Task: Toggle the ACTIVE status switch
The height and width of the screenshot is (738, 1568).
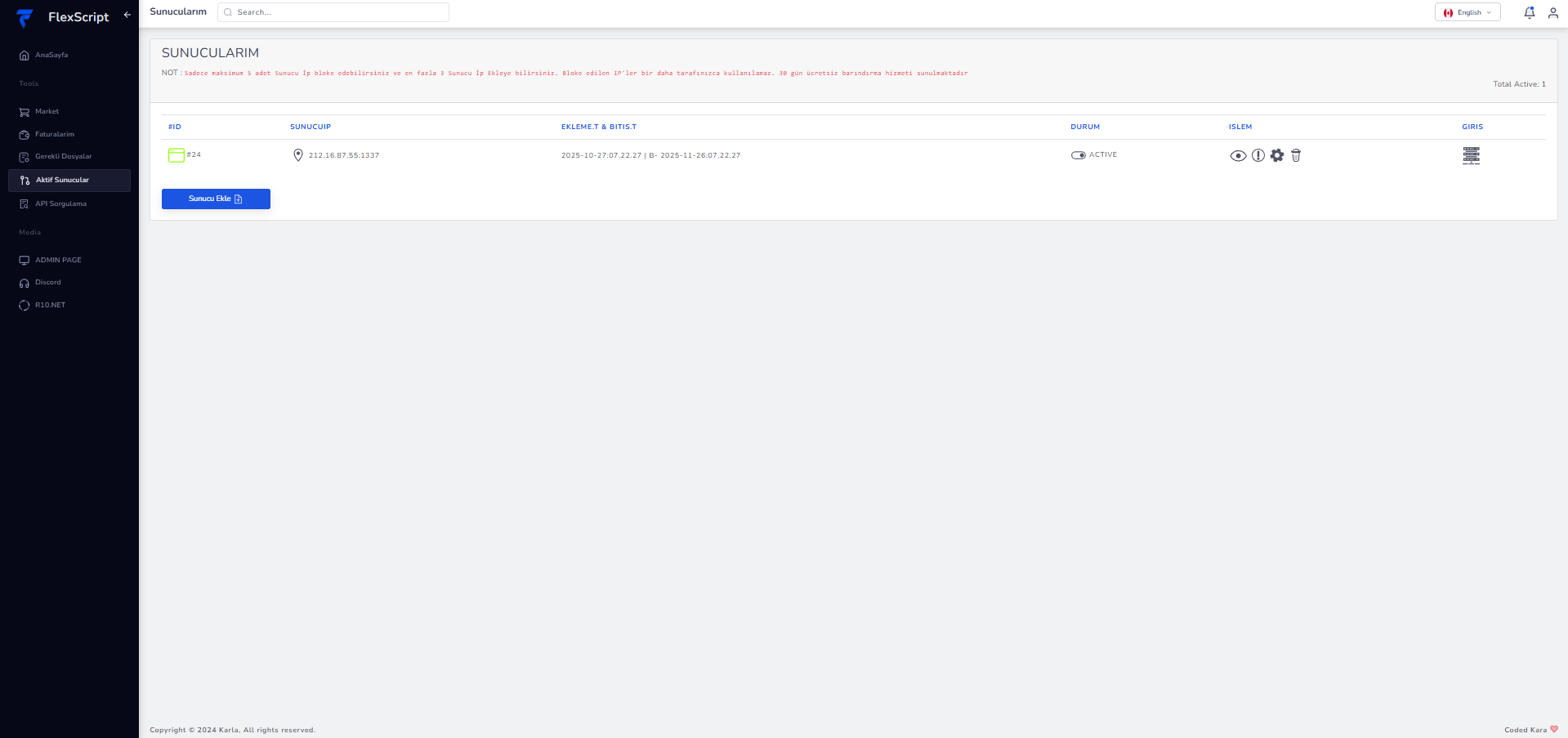Action: [1079, 154]
